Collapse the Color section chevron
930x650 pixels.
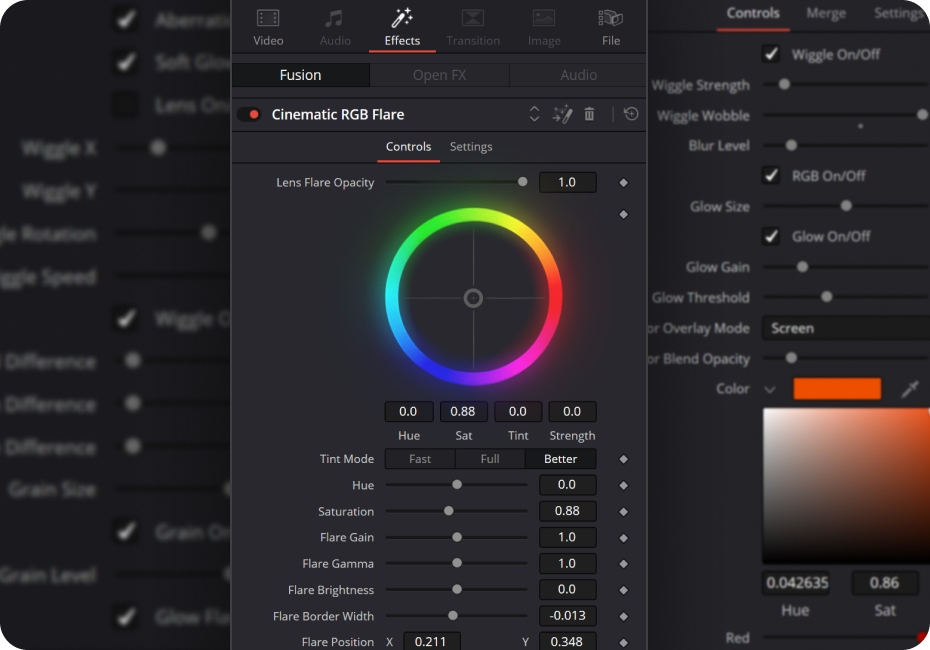click(x=770, y=389)
